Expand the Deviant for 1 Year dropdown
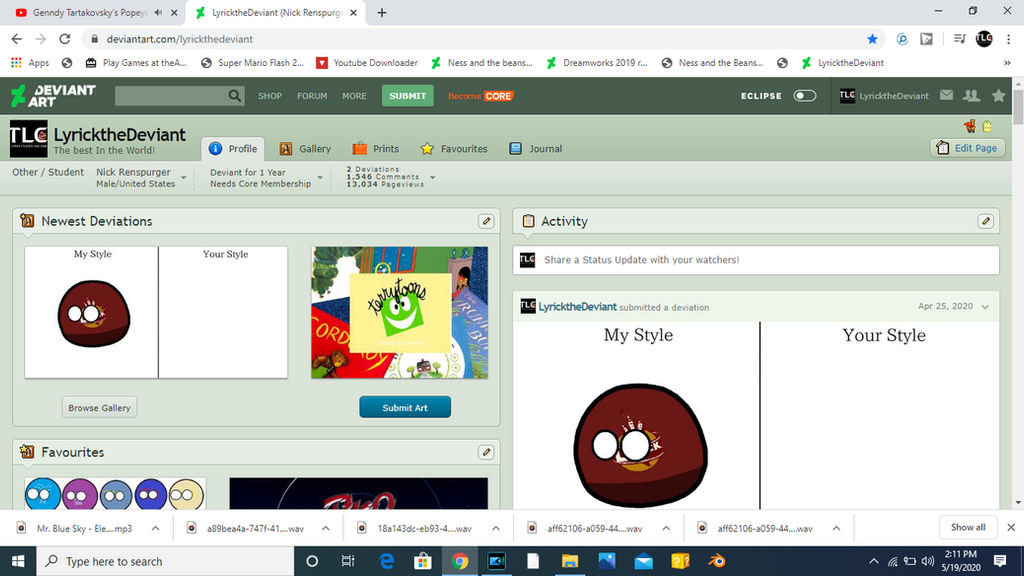 [320, 178]
